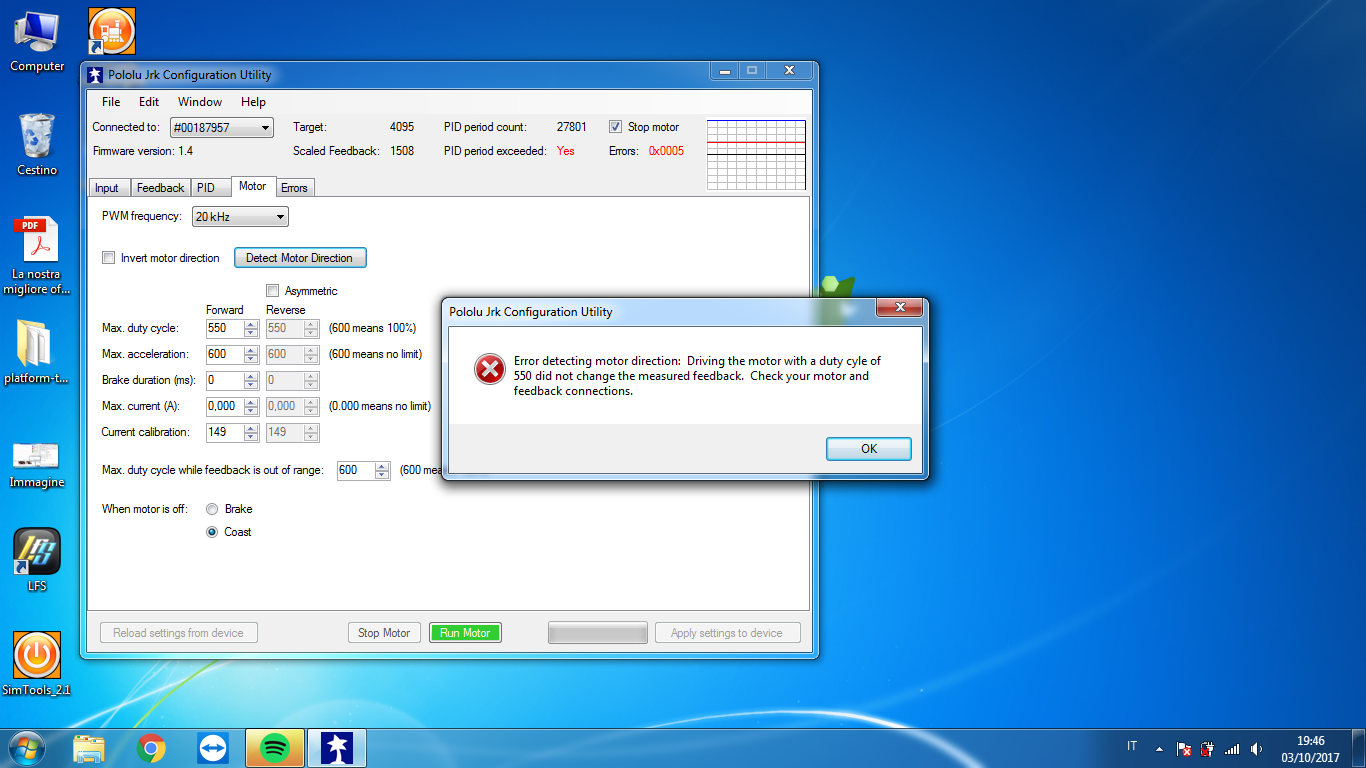Show hidden tray icons arrow
The image size is (1366, 768).
tap(1159, 748)
